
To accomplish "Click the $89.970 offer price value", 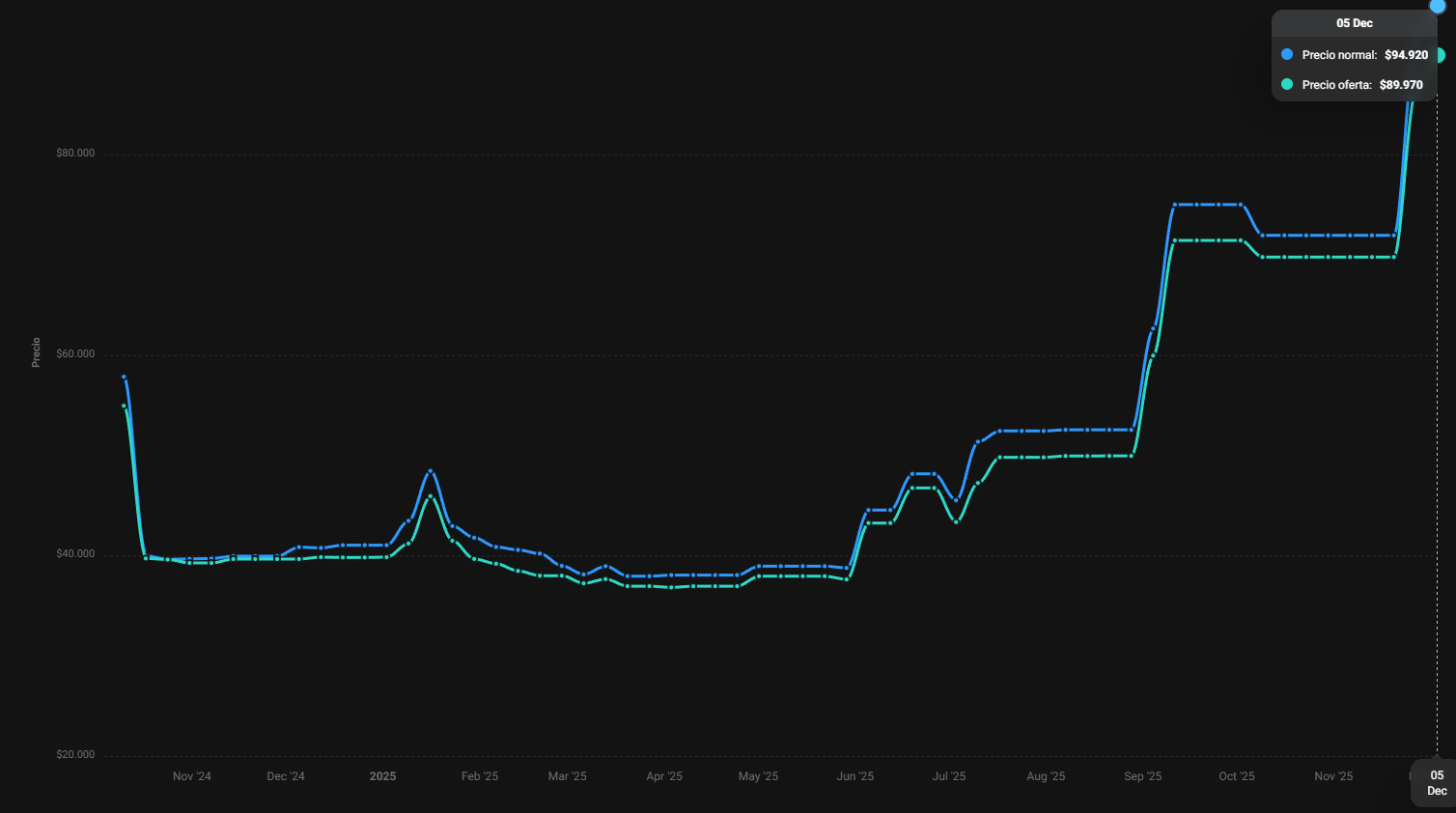I will click(x=1401, y=85).
